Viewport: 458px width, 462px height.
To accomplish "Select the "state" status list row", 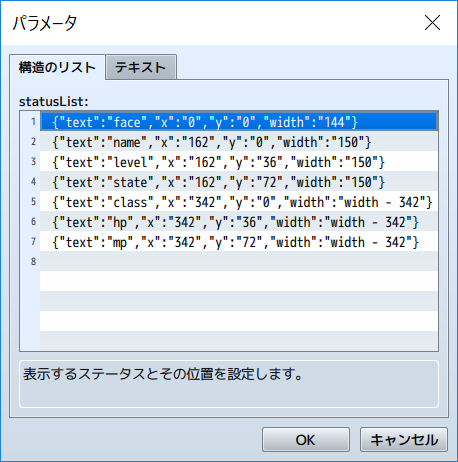I will coord(239,181).
